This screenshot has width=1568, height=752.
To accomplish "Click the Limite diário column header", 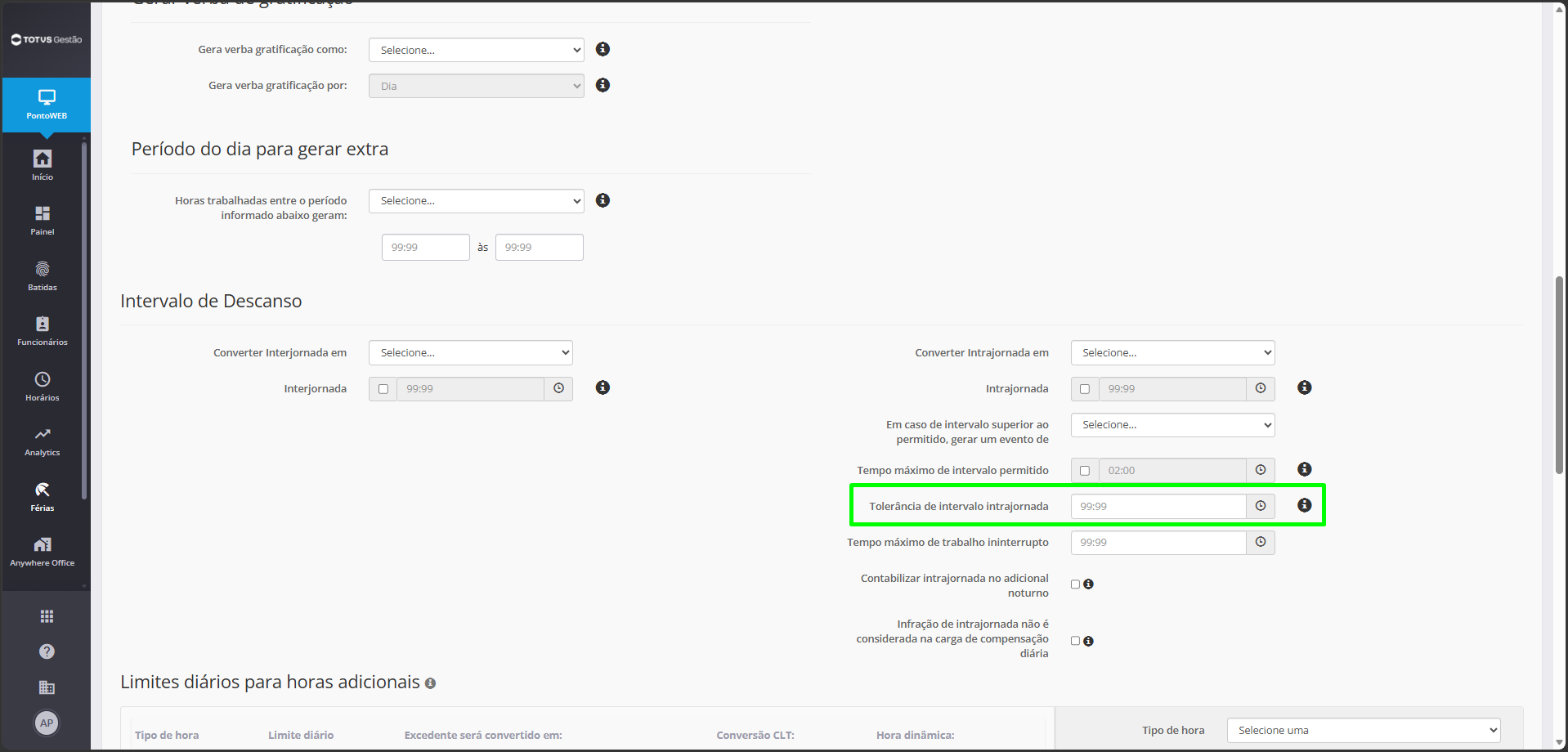I will (x=301, y=736).
